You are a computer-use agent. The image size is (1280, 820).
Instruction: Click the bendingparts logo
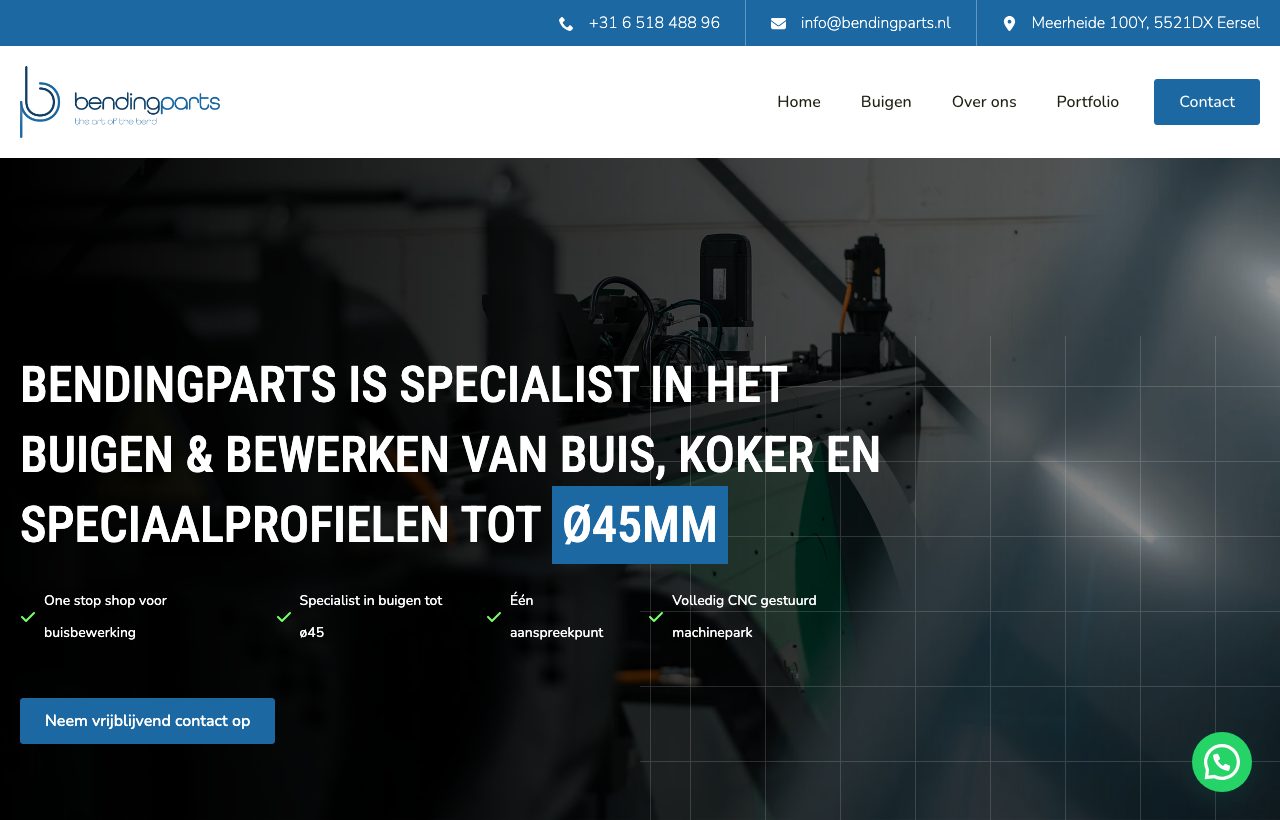tap(120, 102)
